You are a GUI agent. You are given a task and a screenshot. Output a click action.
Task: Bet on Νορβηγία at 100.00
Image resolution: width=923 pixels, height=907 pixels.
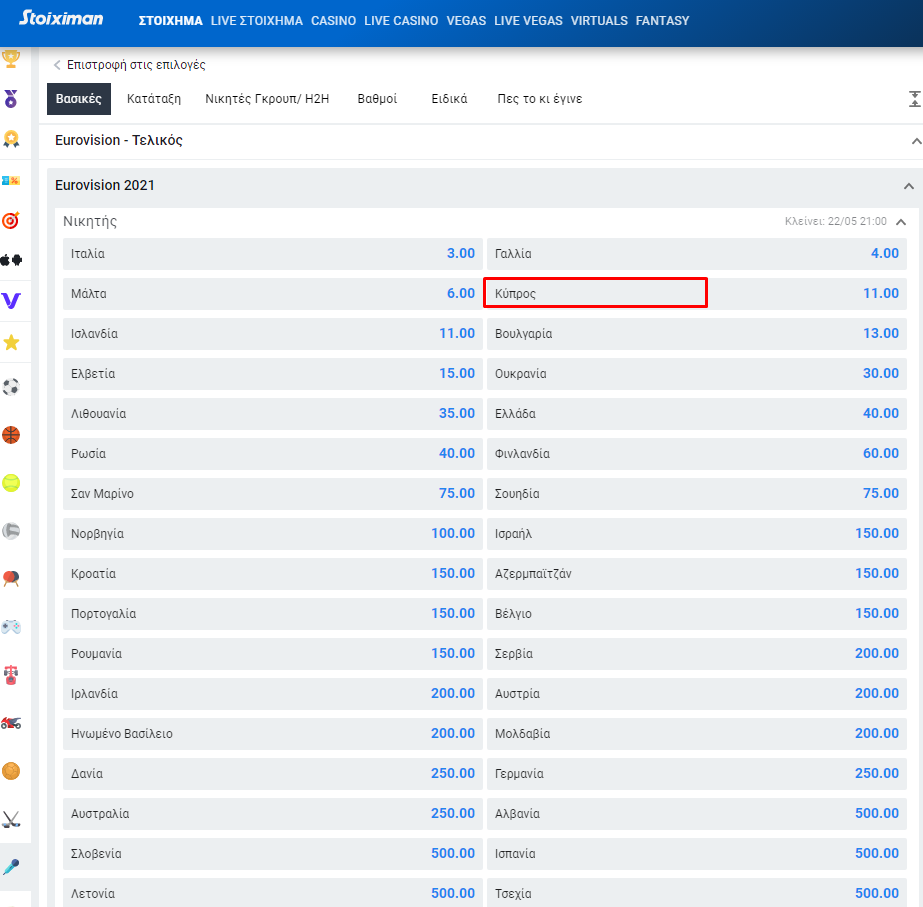pyautogui.click(x=273, y=534)
